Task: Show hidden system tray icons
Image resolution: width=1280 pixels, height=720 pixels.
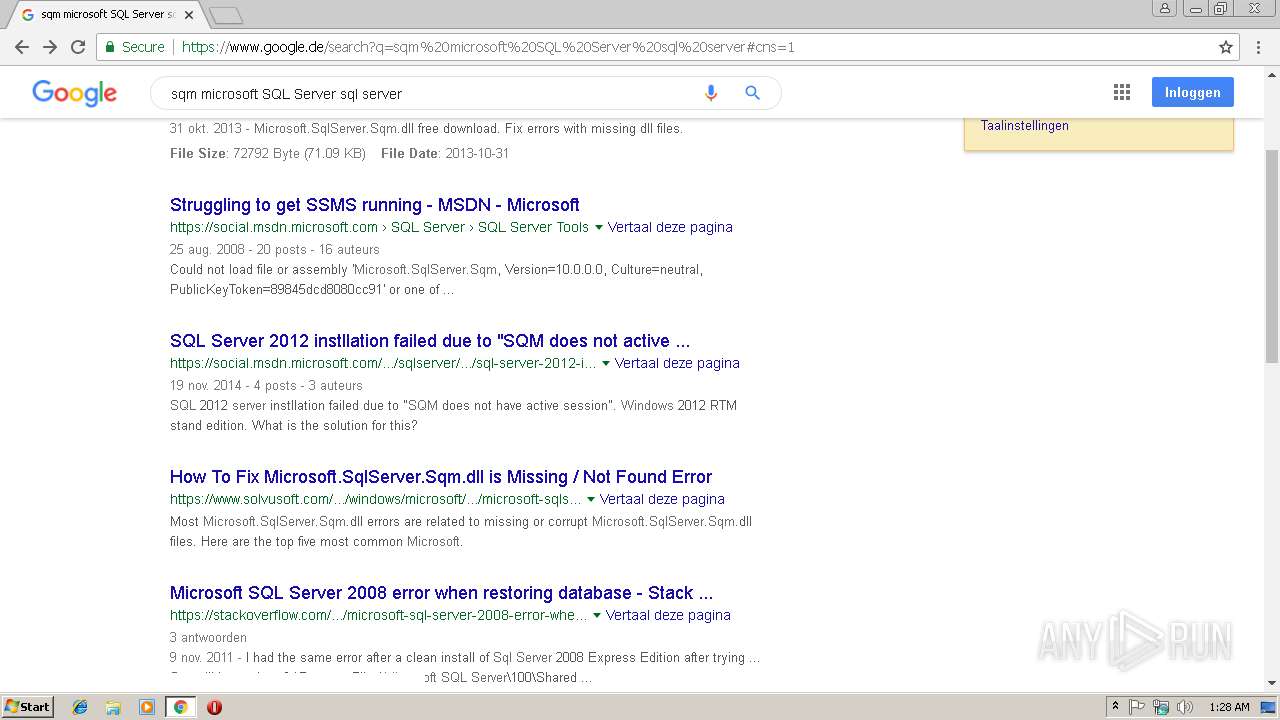Action: tap(1115, 707)
